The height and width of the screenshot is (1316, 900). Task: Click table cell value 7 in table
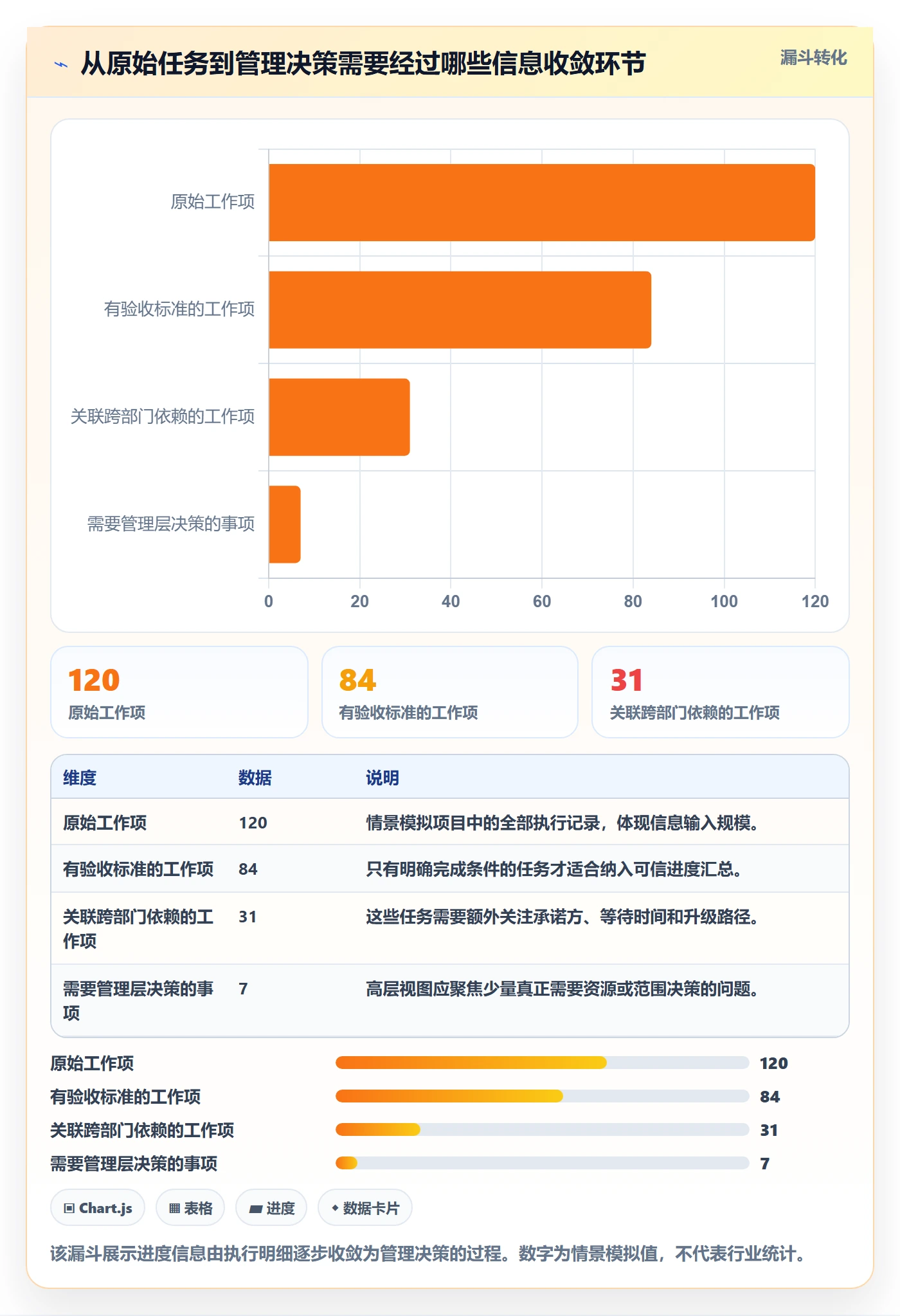tap(243, 989)
